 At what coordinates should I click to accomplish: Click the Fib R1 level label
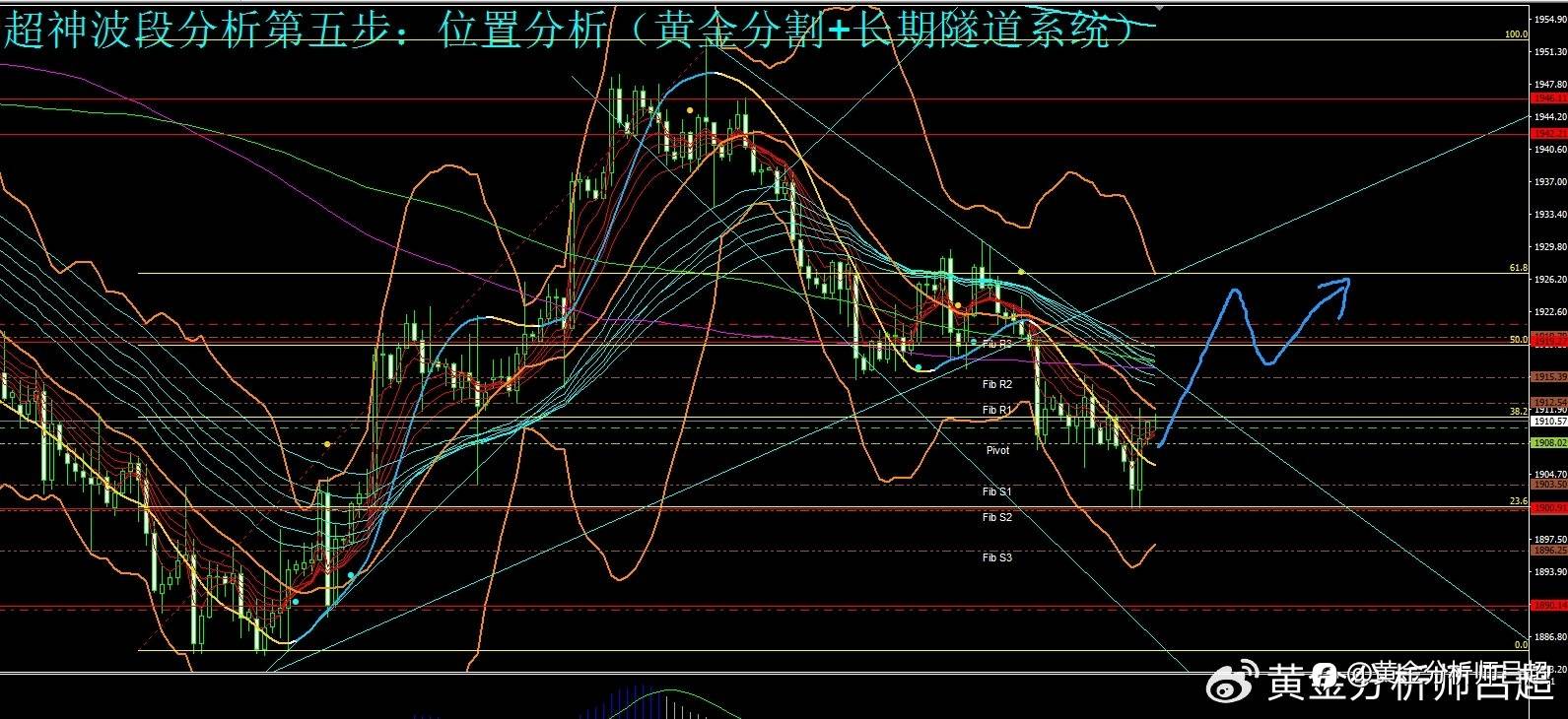click(x=996, y=410)
